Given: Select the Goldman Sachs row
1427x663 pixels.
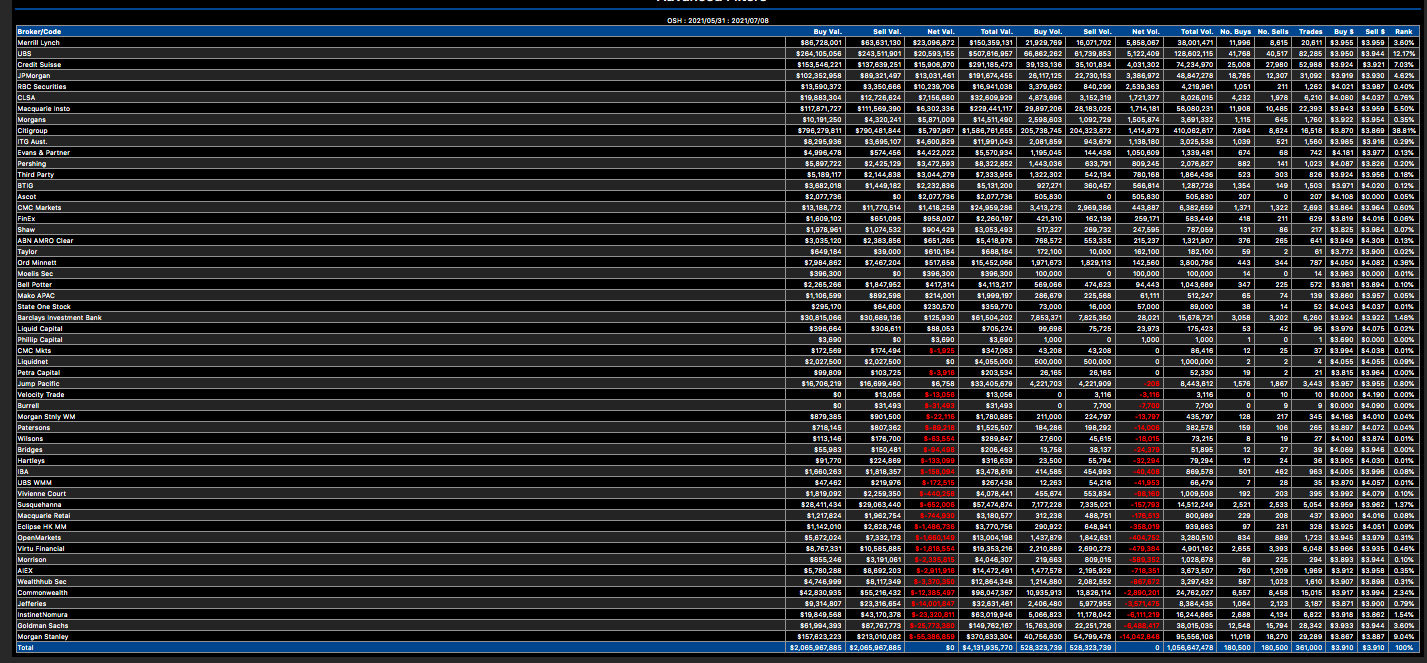Looking at the screenshot, I should click(x=717, y=626).
